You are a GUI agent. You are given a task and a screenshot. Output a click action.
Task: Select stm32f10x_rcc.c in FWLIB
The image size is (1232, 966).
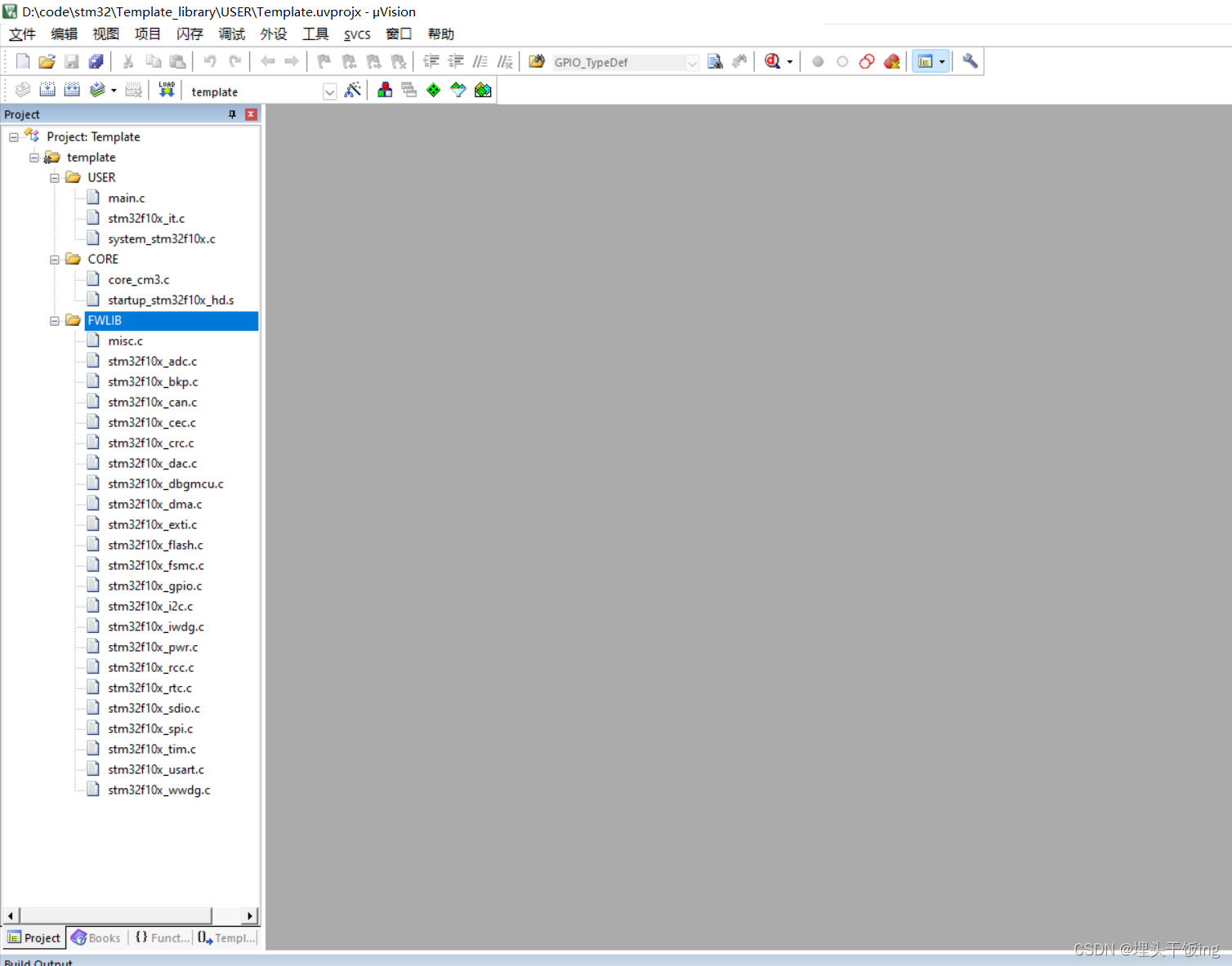(x=151, y=668)
